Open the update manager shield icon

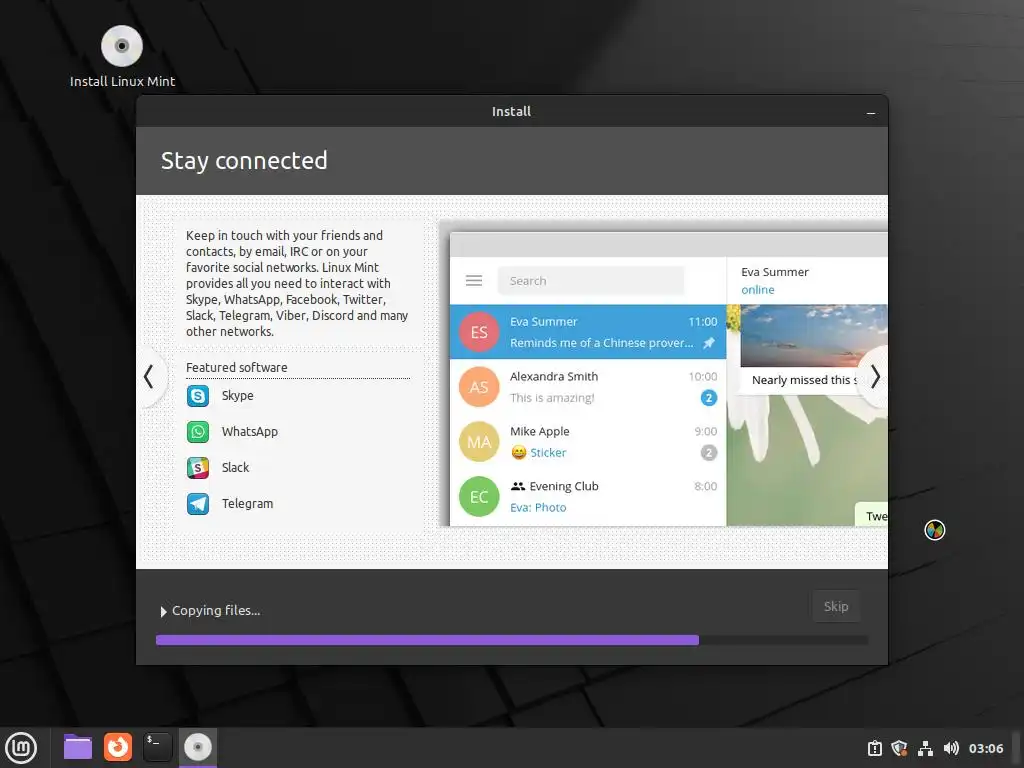point(899,748)
